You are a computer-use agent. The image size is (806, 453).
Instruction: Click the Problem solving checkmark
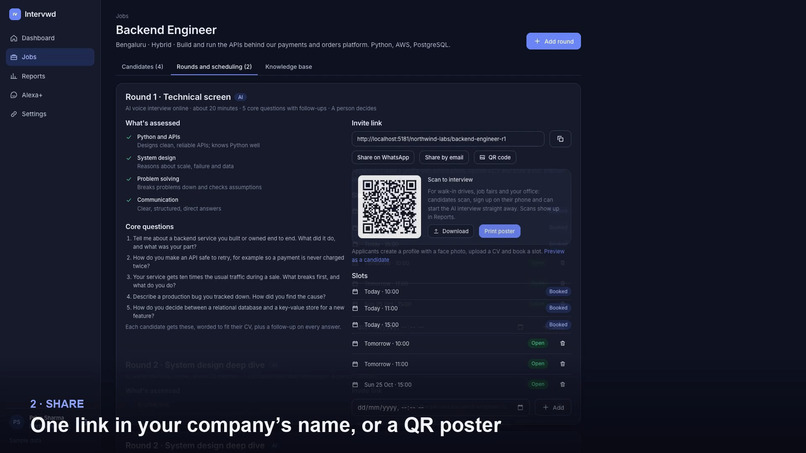(129, 179)
